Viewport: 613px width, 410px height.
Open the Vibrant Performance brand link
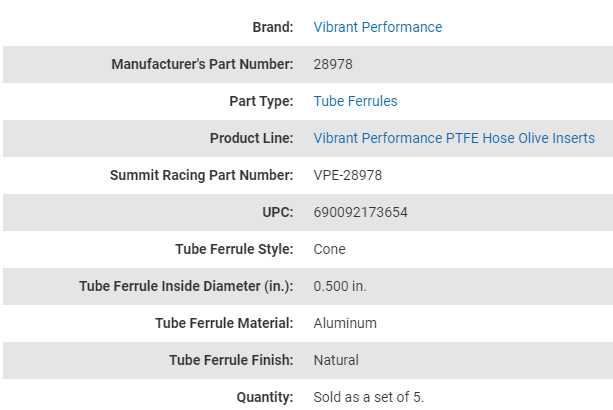click(377, 27)
